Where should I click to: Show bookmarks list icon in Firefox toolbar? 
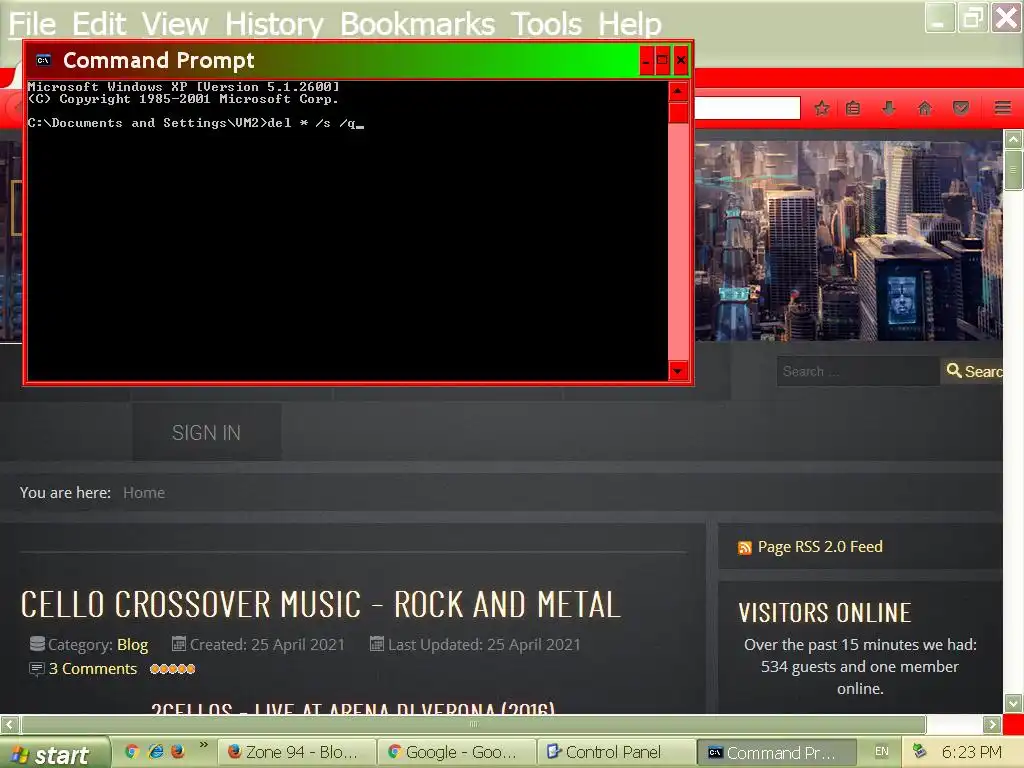(x=853, y=108)
